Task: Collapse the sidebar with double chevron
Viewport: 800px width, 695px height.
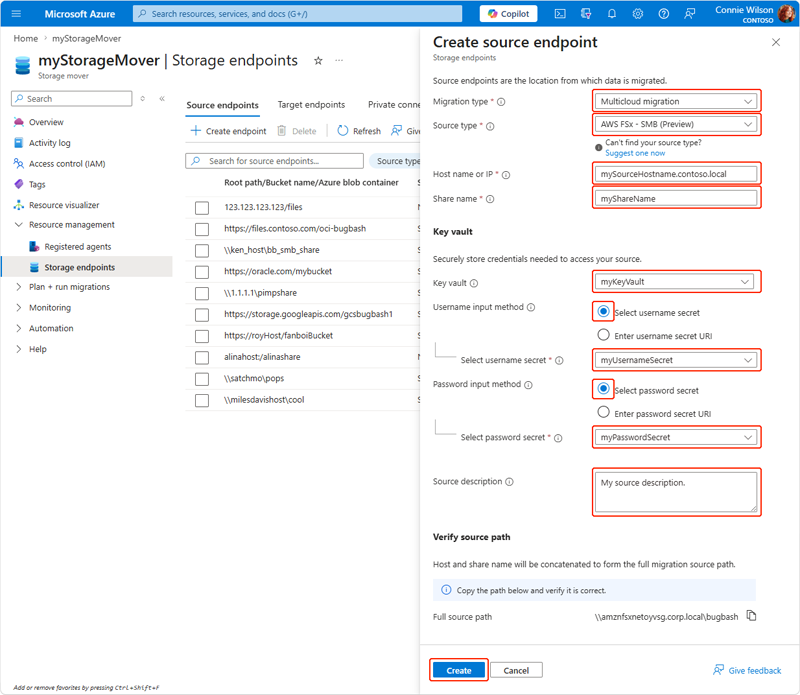Action: (x=162, y=98)
